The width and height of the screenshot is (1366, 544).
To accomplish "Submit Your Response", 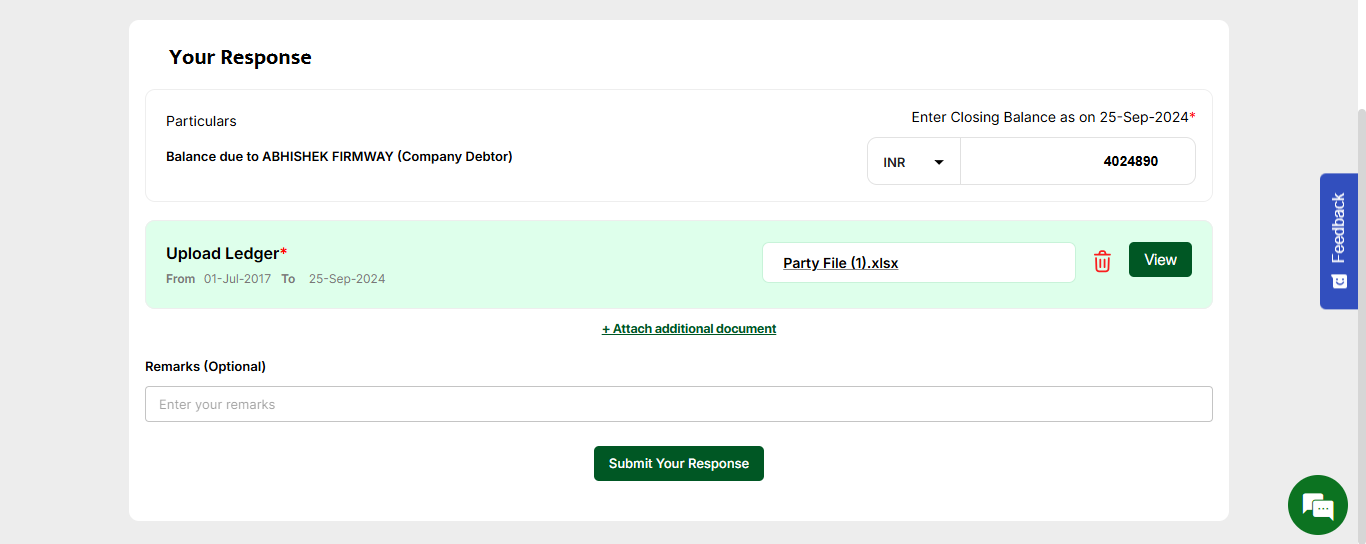I will point(678,464).
